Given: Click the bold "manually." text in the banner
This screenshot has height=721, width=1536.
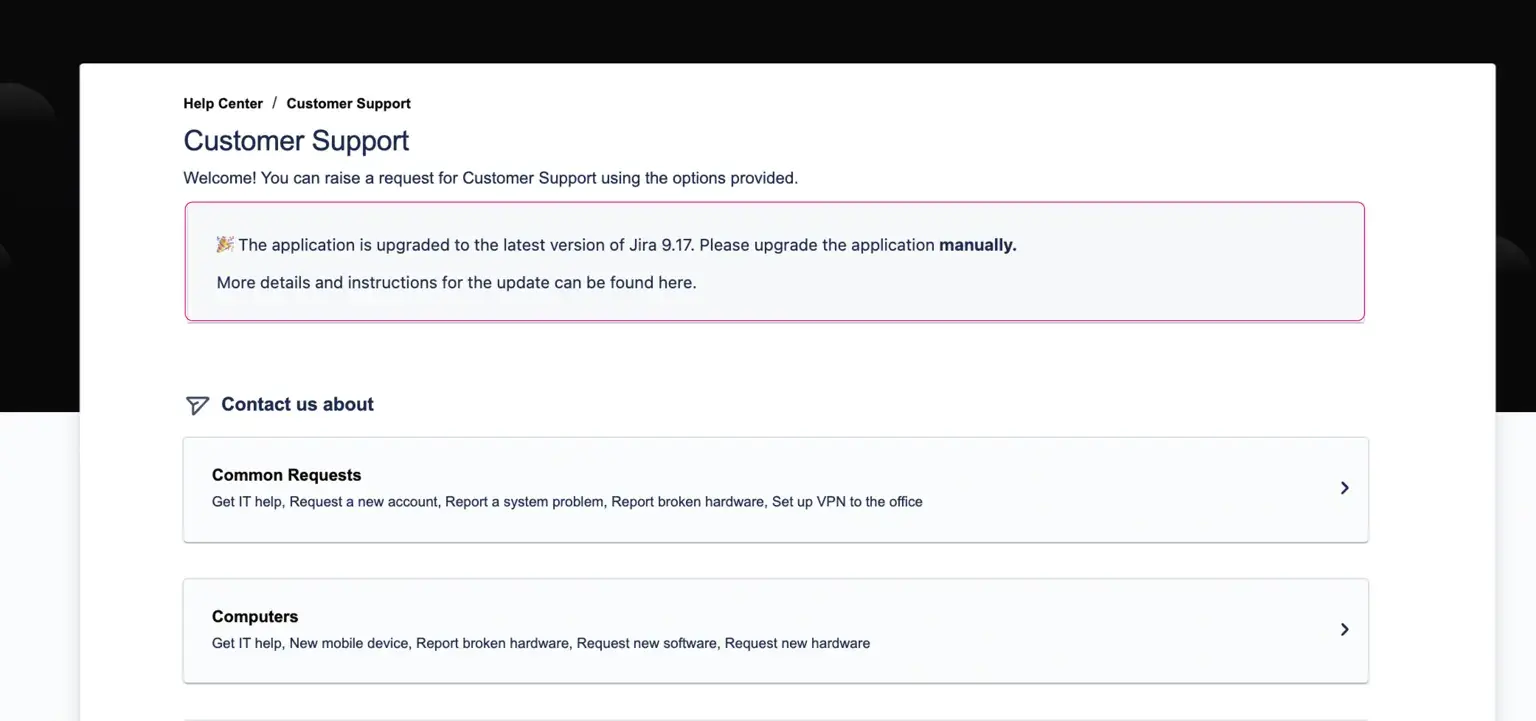Looking at the screenshot, I should point(977,245).
